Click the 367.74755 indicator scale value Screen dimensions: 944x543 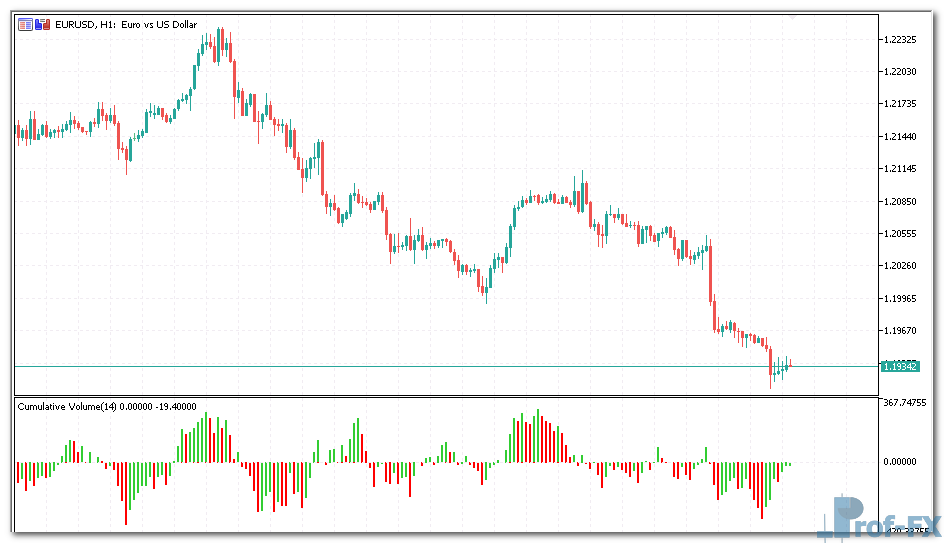tap(905, 403)
